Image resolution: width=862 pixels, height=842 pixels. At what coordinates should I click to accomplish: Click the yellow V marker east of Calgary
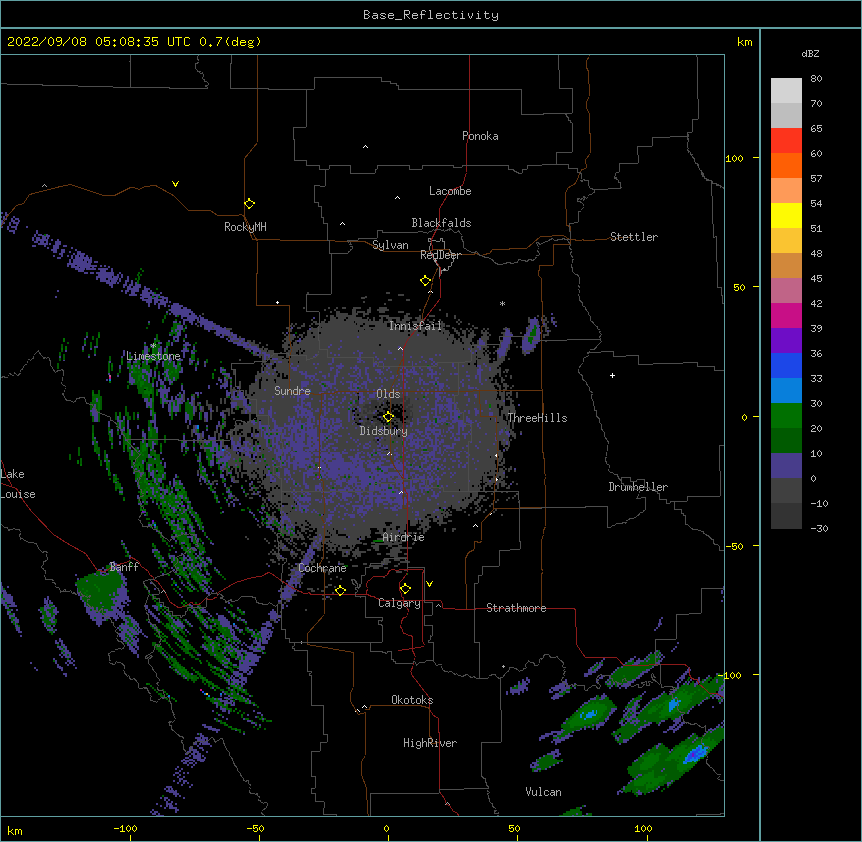pyautogui.click(x=429, y=584)
